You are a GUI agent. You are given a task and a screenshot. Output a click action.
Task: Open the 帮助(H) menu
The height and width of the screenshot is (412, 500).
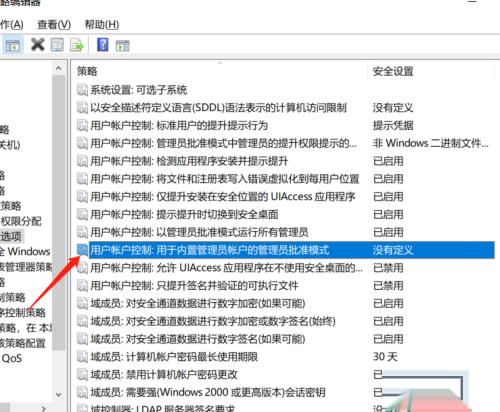(102, 25)
